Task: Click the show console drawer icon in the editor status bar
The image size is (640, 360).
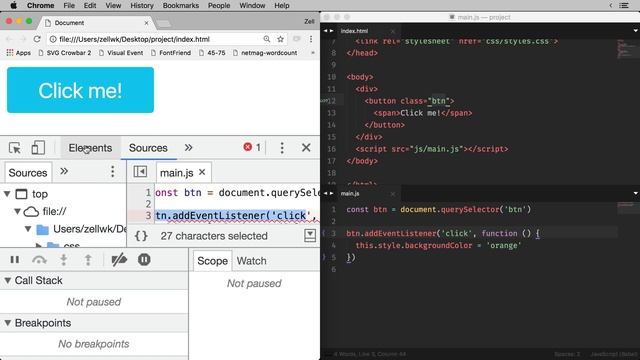Action: (310, 236)
